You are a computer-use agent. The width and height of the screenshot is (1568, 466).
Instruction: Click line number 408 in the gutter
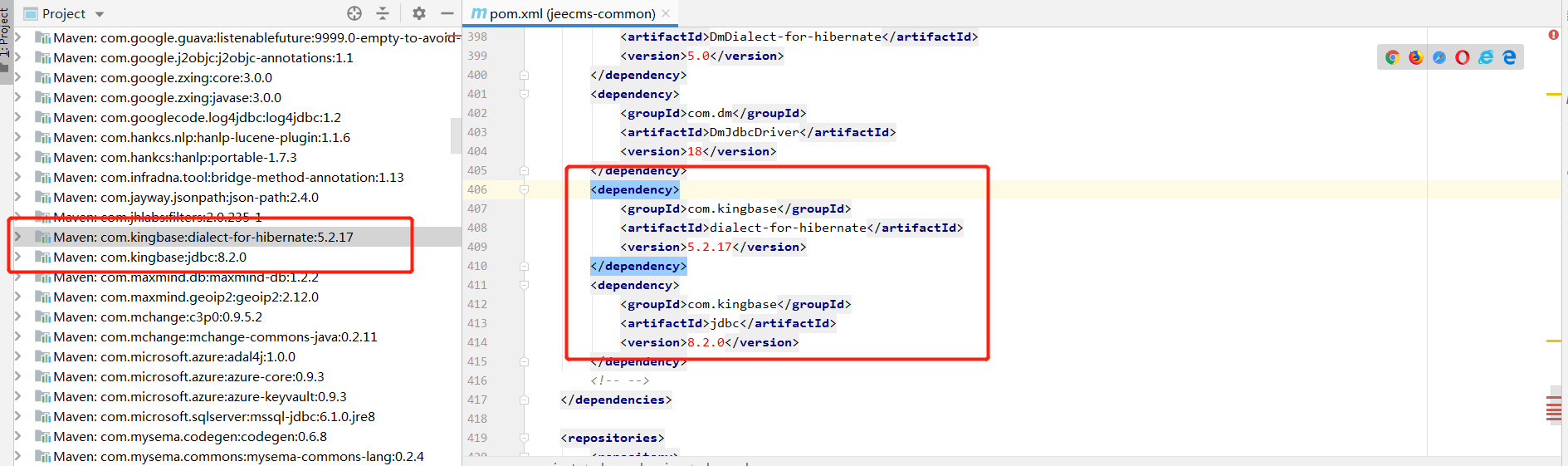click(x=477, y=228)
